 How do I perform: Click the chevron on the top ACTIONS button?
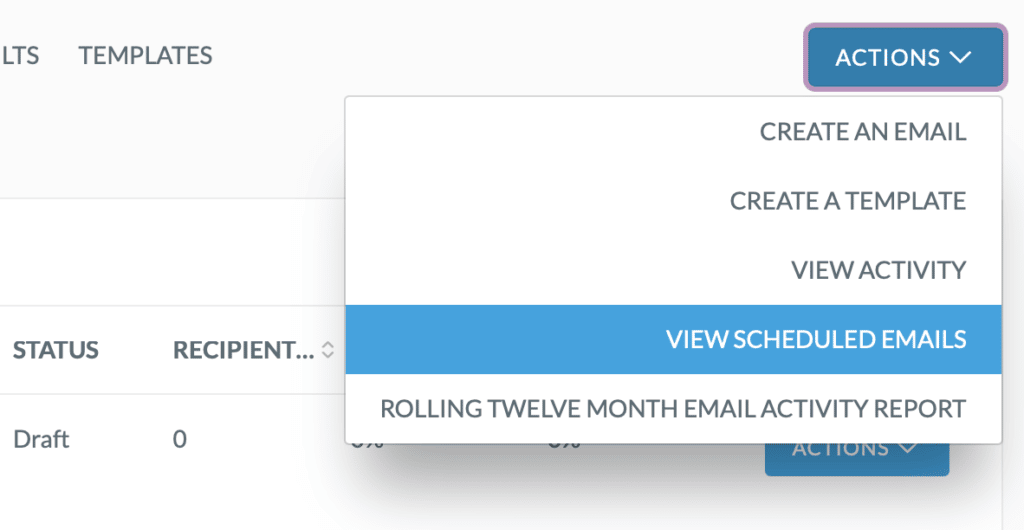[x=961, y=57]
